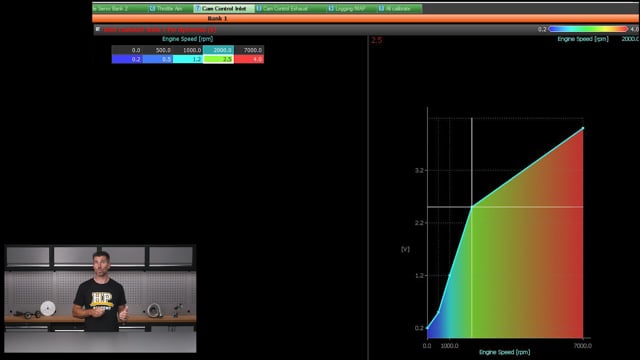This screenshot has height=360, width=640.
Task: Open the Logging MAP tab
Action: tap(351, 8)
